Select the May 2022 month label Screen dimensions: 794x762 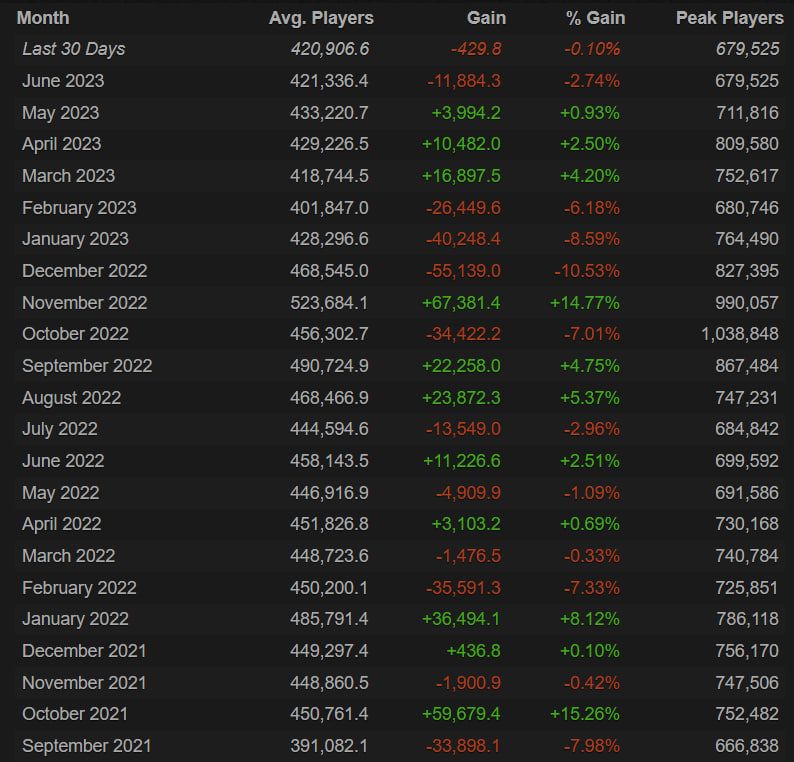point(61,493)
